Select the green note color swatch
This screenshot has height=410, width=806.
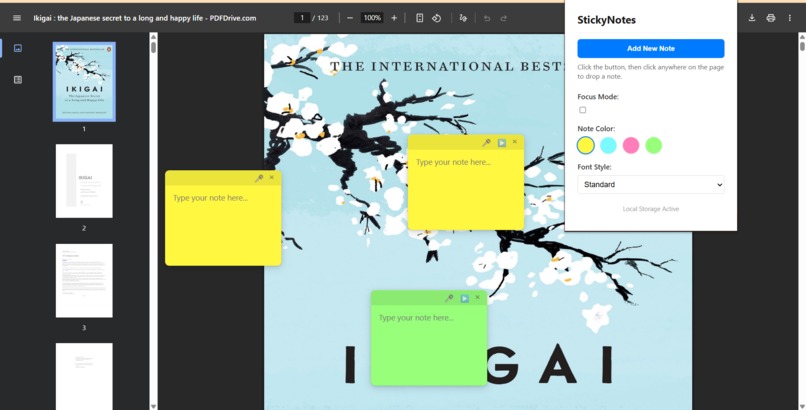[x=653, y=145]
